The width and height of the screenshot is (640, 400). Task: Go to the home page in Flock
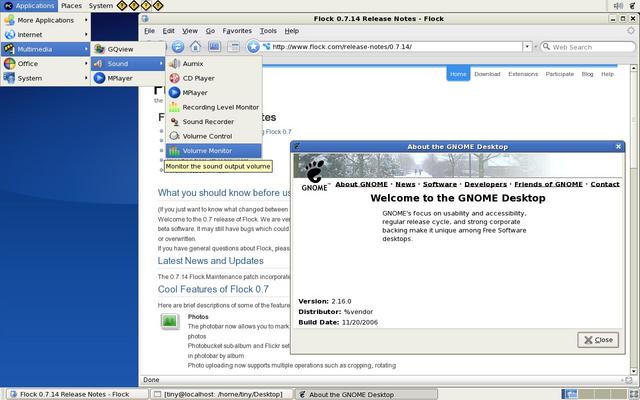(196, 47)
